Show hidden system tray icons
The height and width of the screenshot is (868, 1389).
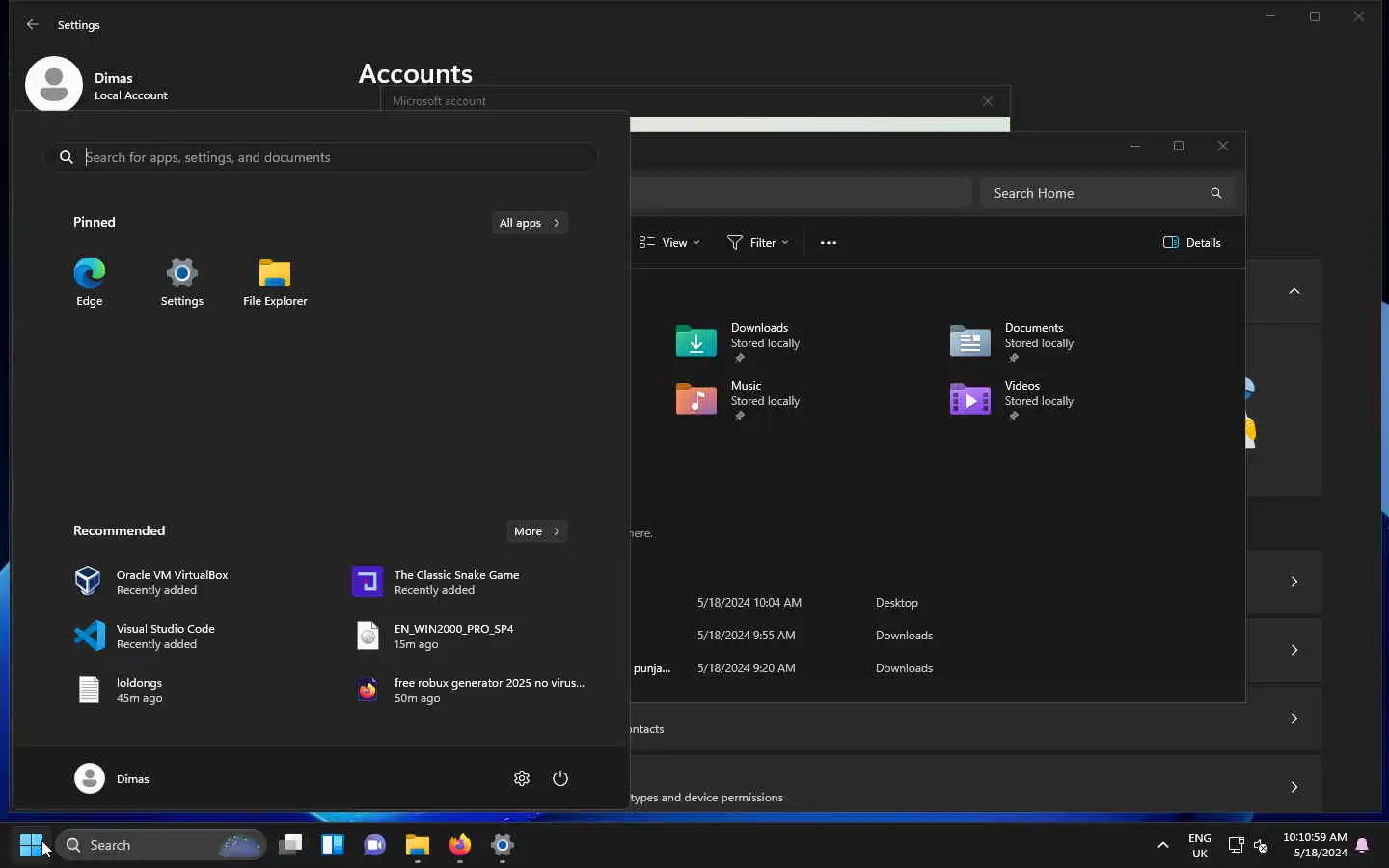1163,845
